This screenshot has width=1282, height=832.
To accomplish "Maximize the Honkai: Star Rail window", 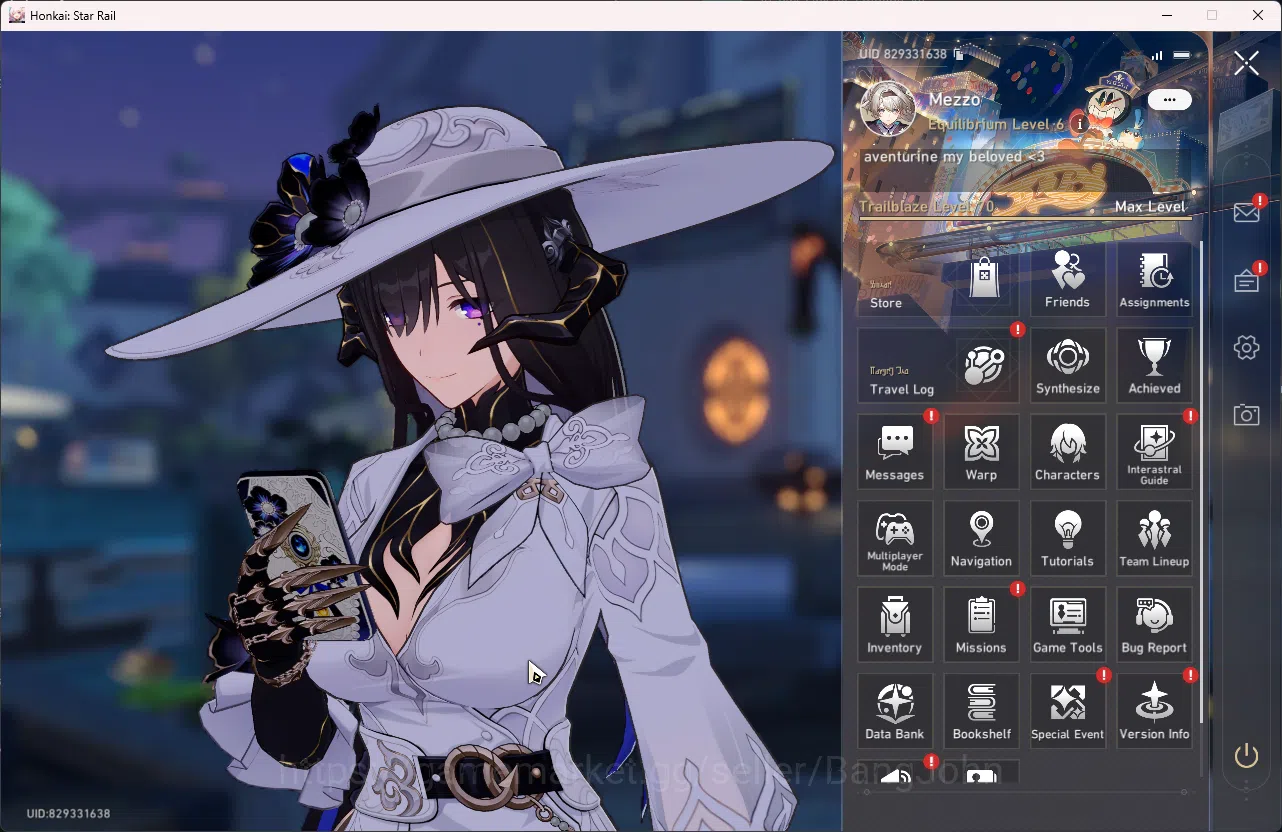I will tap(1212, 15).
